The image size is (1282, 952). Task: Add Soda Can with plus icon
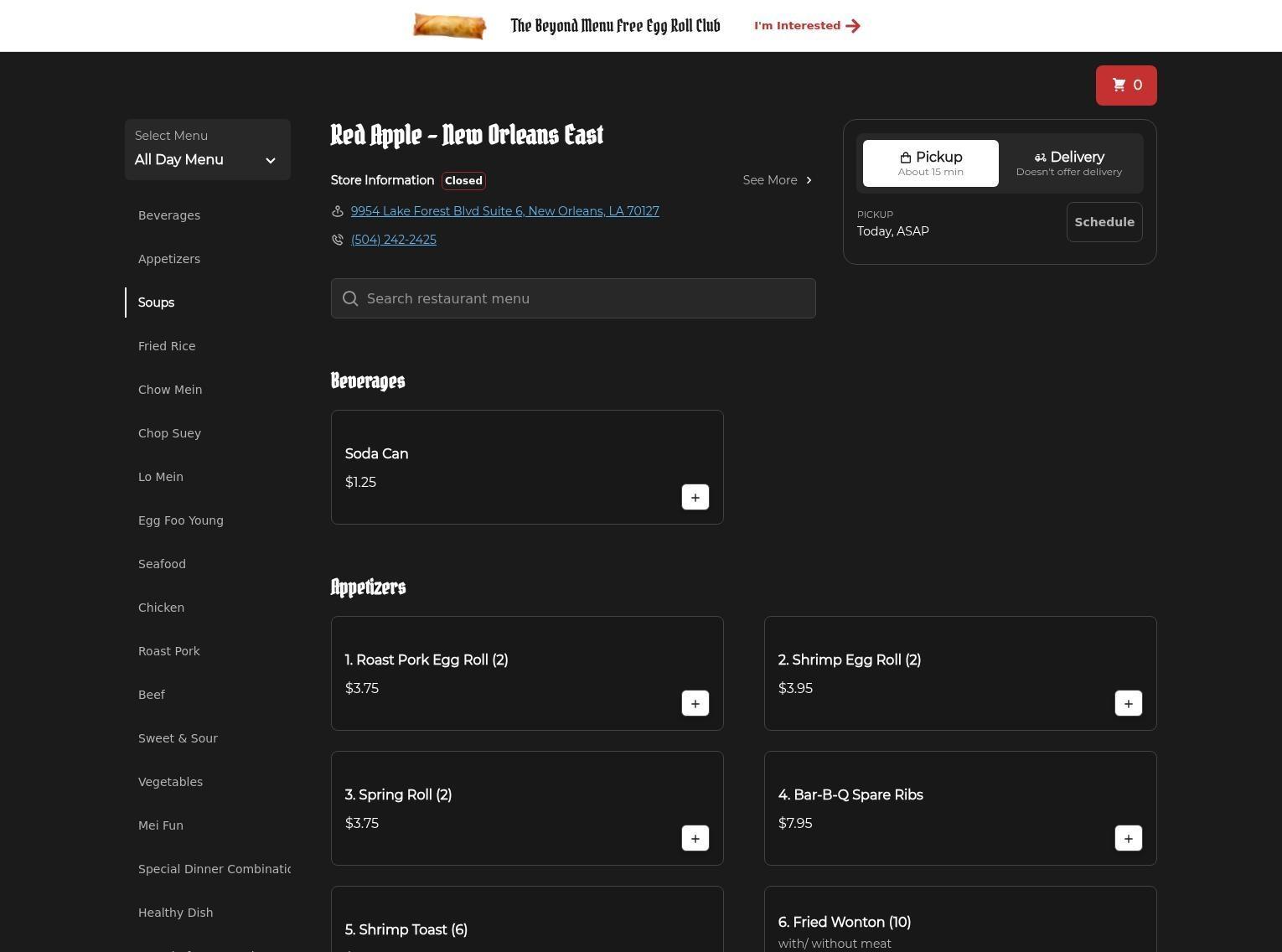pos(695,497)
